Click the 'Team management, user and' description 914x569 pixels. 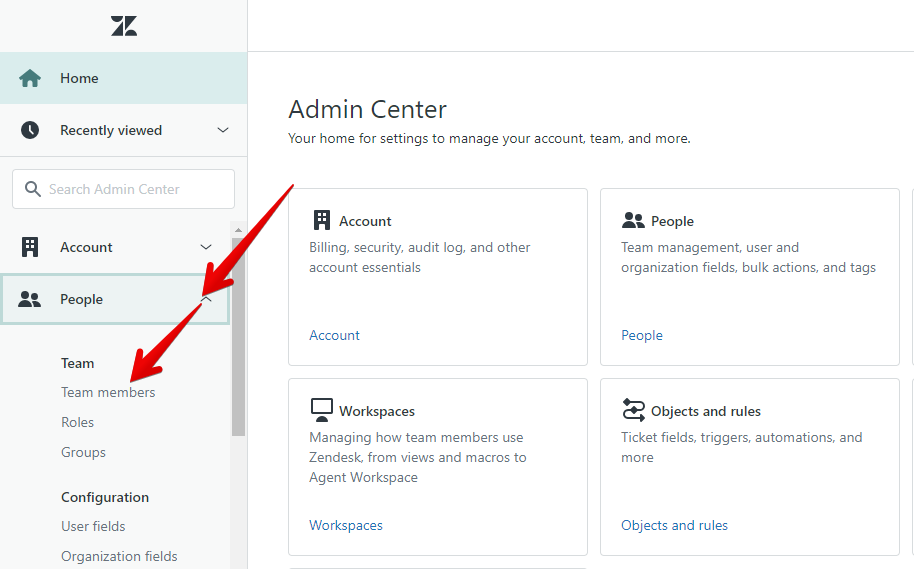[x=748, y=257]
